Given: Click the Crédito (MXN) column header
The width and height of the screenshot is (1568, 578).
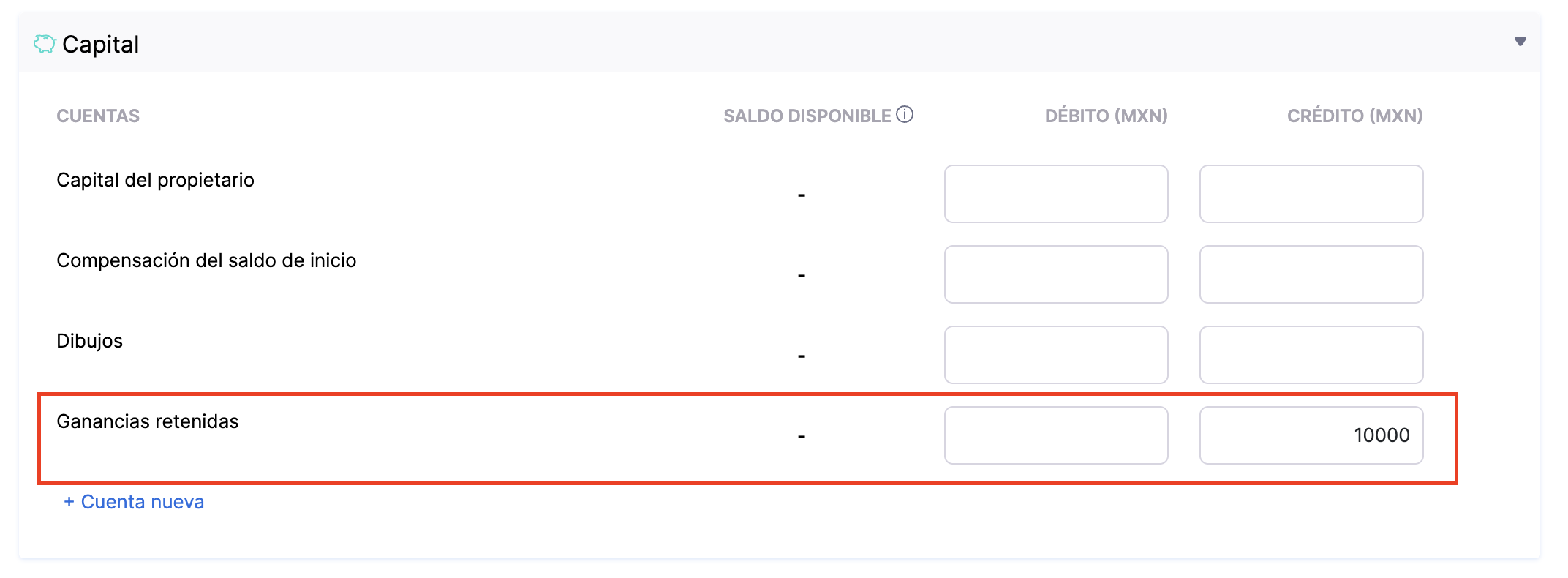Looking at the screenshot, I should coord(1354,116).
